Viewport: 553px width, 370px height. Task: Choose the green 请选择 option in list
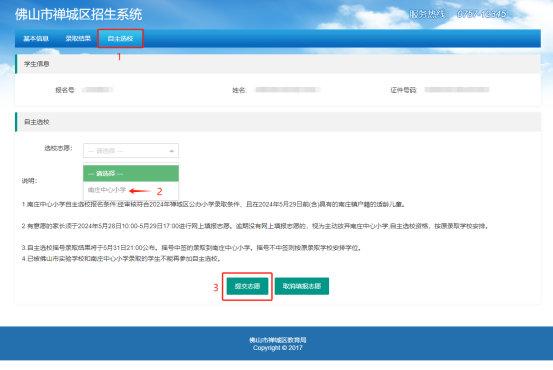(x=131, y=174)
